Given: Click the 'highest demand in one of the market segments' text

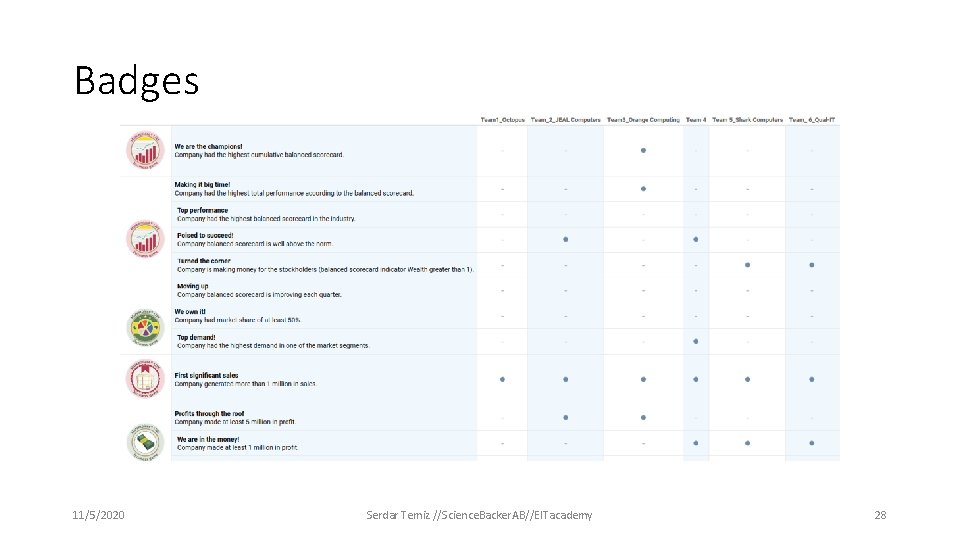Looking at the screenshot, I should point(273,346).
